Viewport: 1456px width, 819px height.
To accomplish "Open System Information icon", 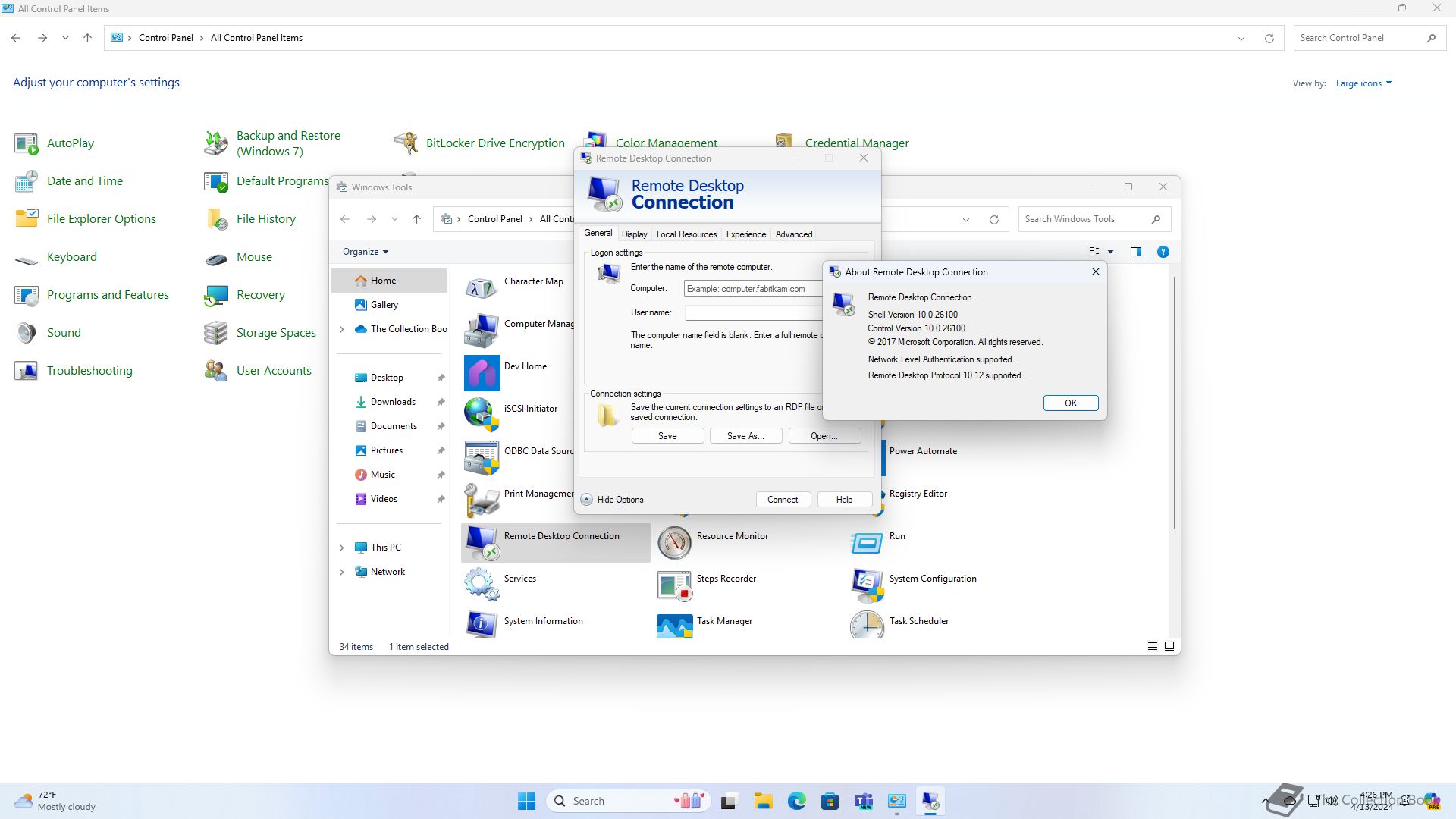I will coord(482,623).
